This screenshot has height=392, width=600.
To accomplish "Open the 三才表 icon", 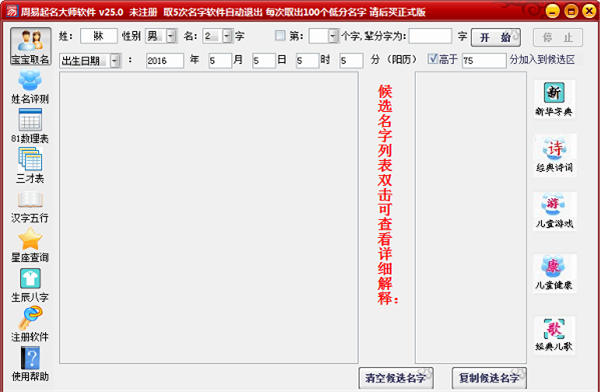I will pyautogui.click(x=30, y=165).
